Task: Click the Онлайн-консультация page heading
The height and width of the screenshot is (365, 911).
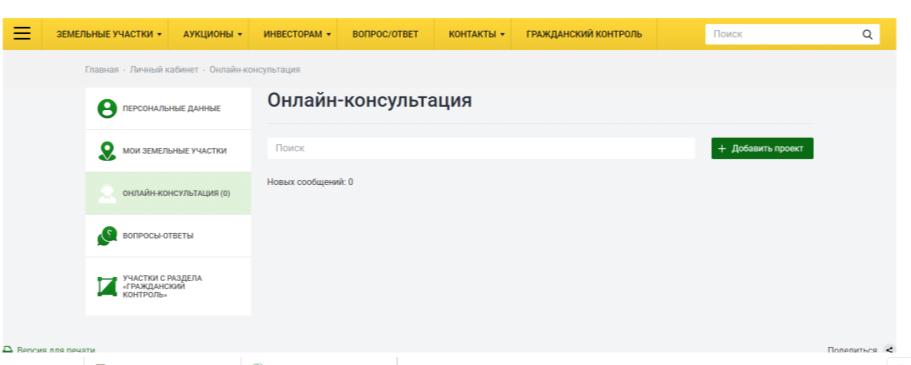Action: coord(370,101)
